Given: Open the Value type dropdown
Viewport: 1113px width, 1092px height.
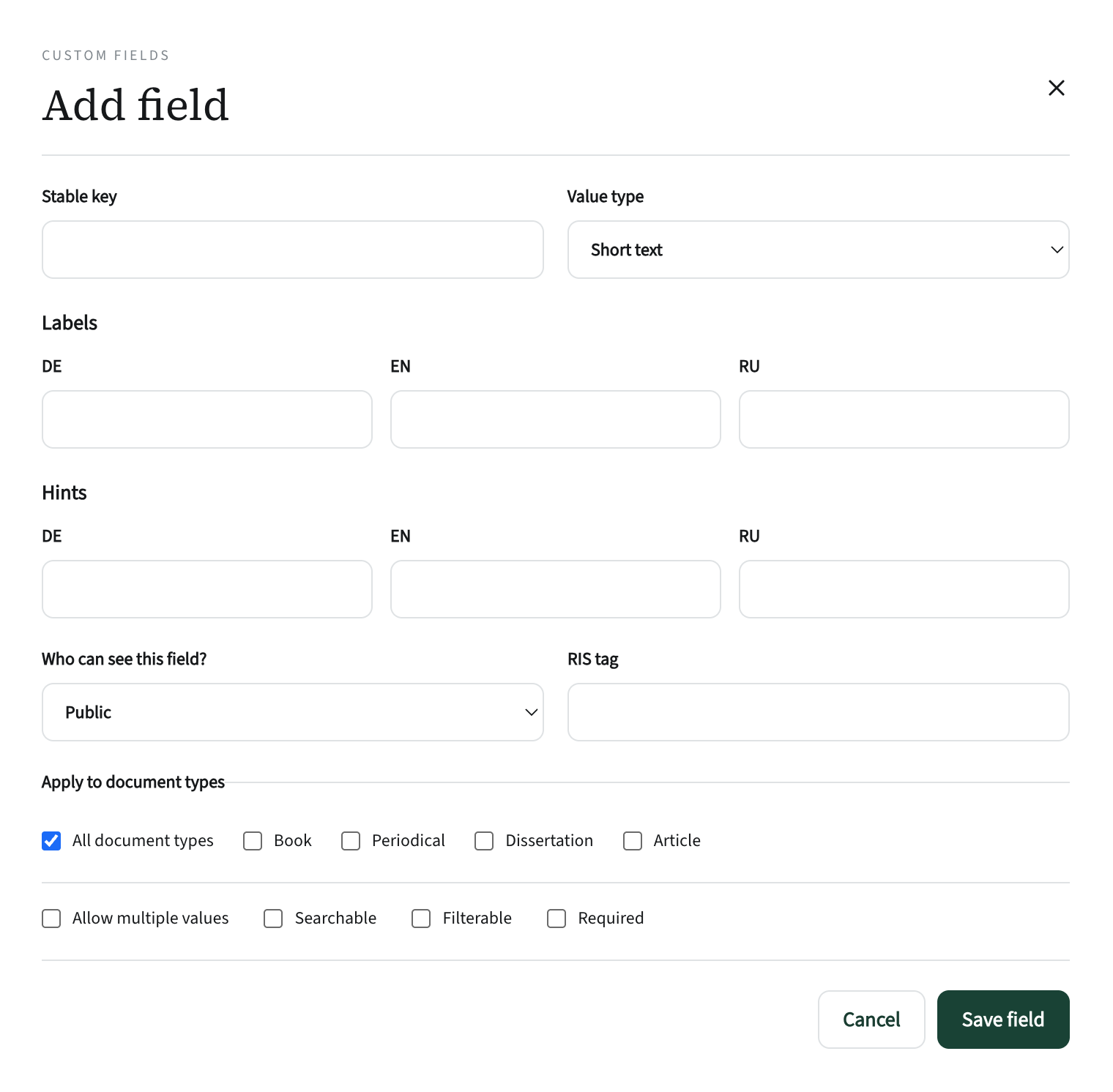Looking at the screenshot, I should pos(819,250).
